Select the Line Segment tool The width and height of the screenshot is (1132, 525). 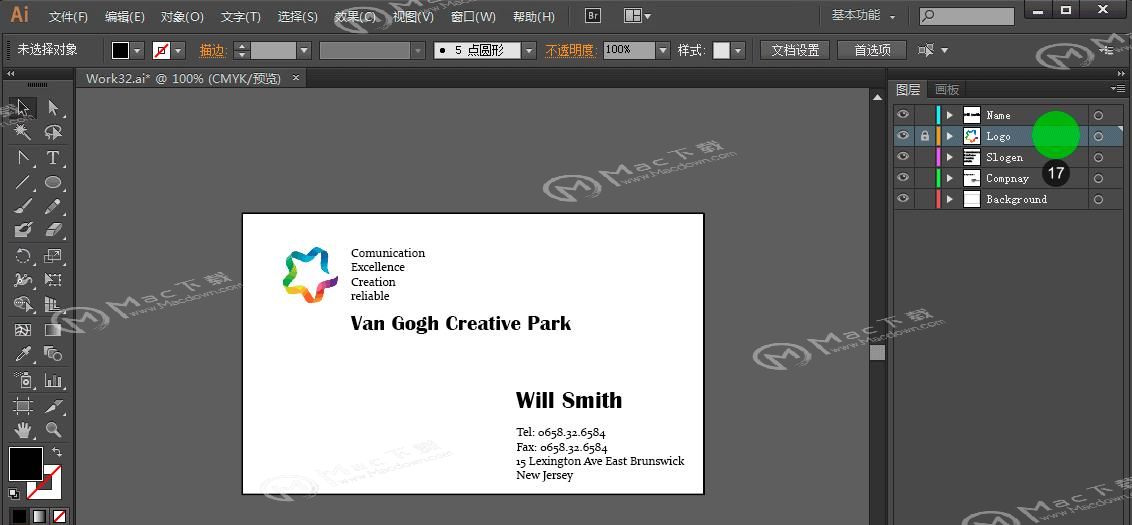point(23,182)
